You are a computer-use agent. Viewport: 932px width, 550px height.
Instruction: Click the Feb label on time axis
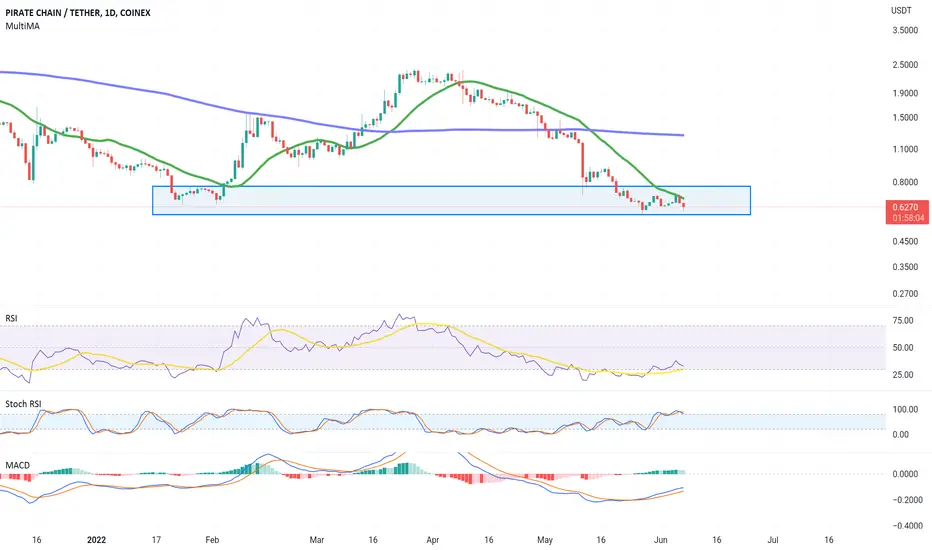[x=212, y=540]
